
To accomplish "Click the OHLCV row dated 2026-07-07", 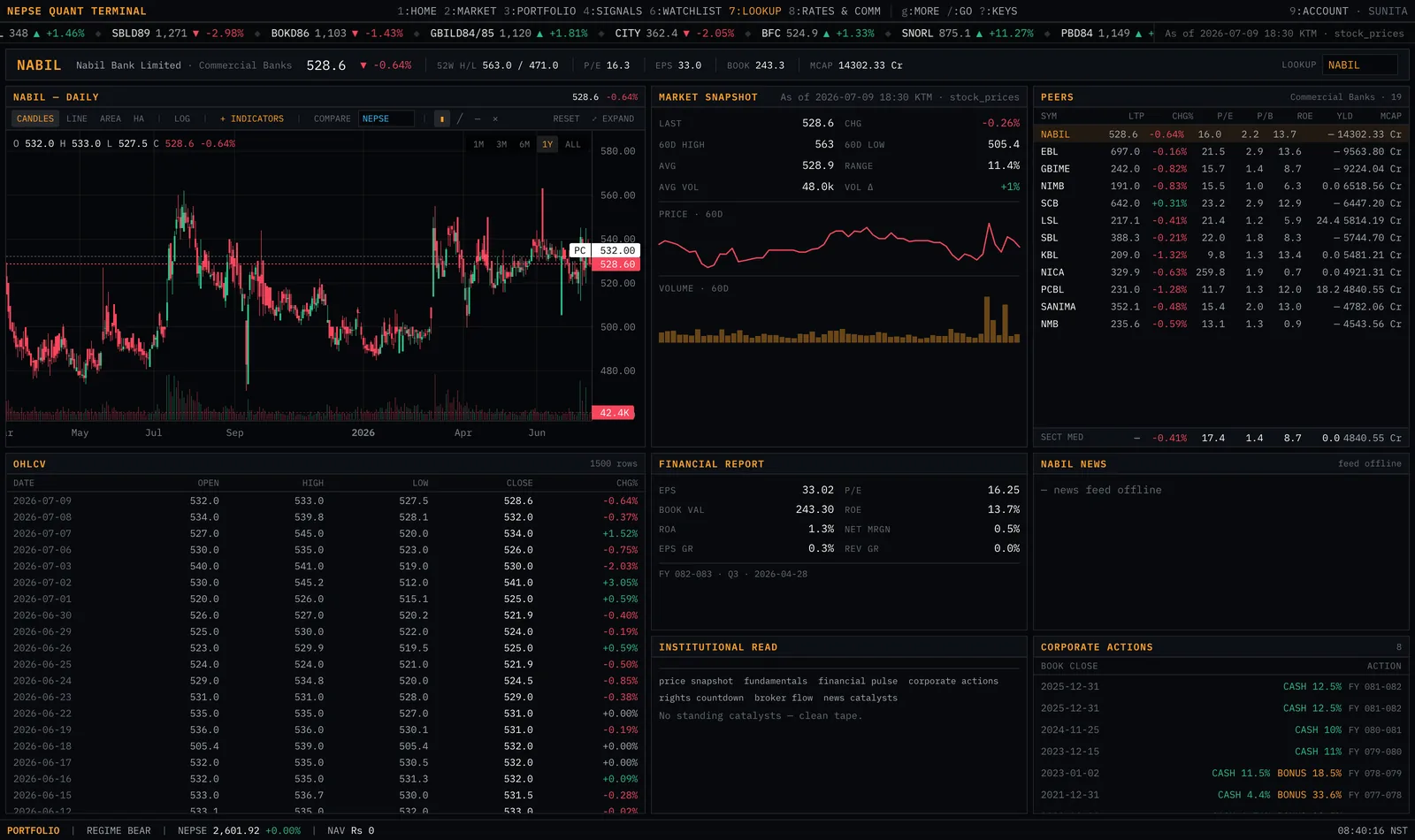I will [x=325, y=534].
